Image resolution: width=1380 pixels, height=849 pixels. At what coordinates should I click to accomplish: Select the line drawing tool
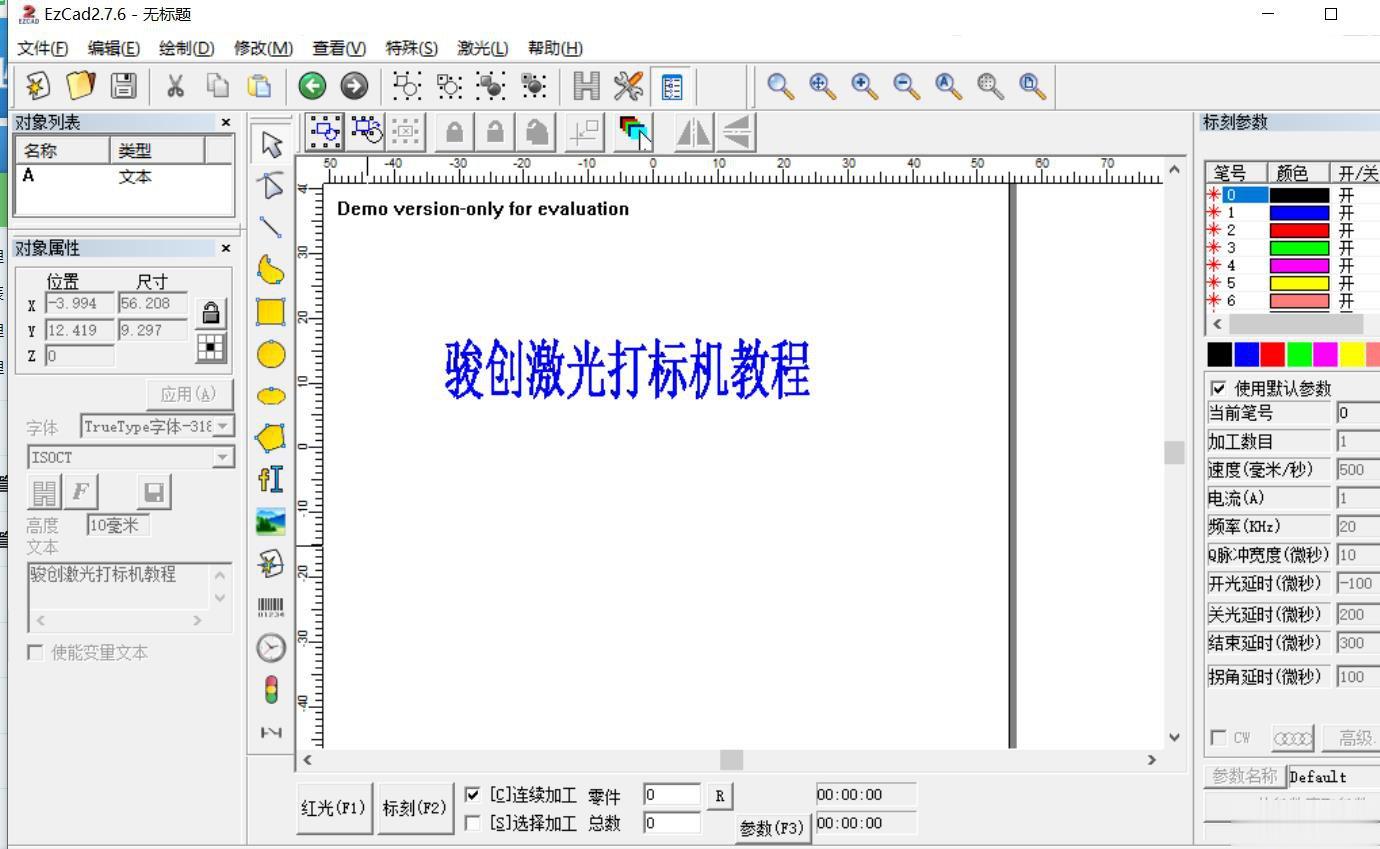pyautogui.click(x=271, y=227)
